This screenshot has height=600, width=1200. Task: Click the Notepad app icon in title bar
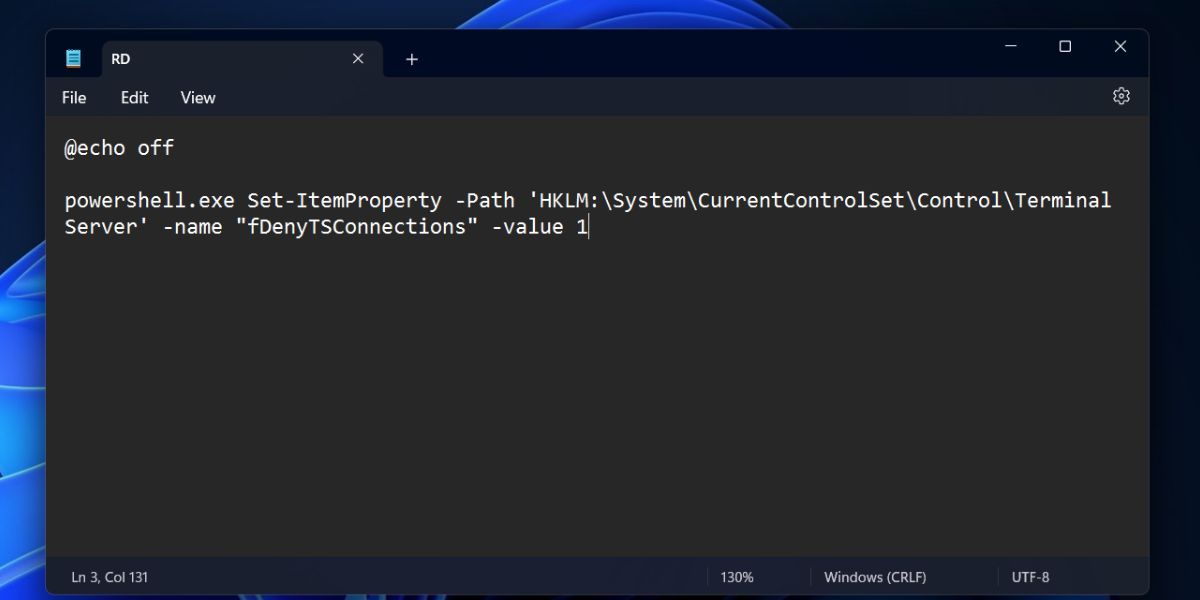pyautogui.click(x=73, y=58)
